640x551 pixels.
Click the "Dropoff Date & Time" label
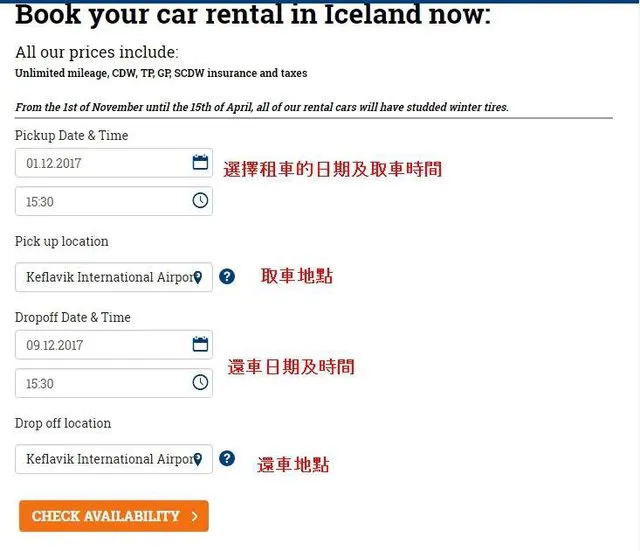73,317
